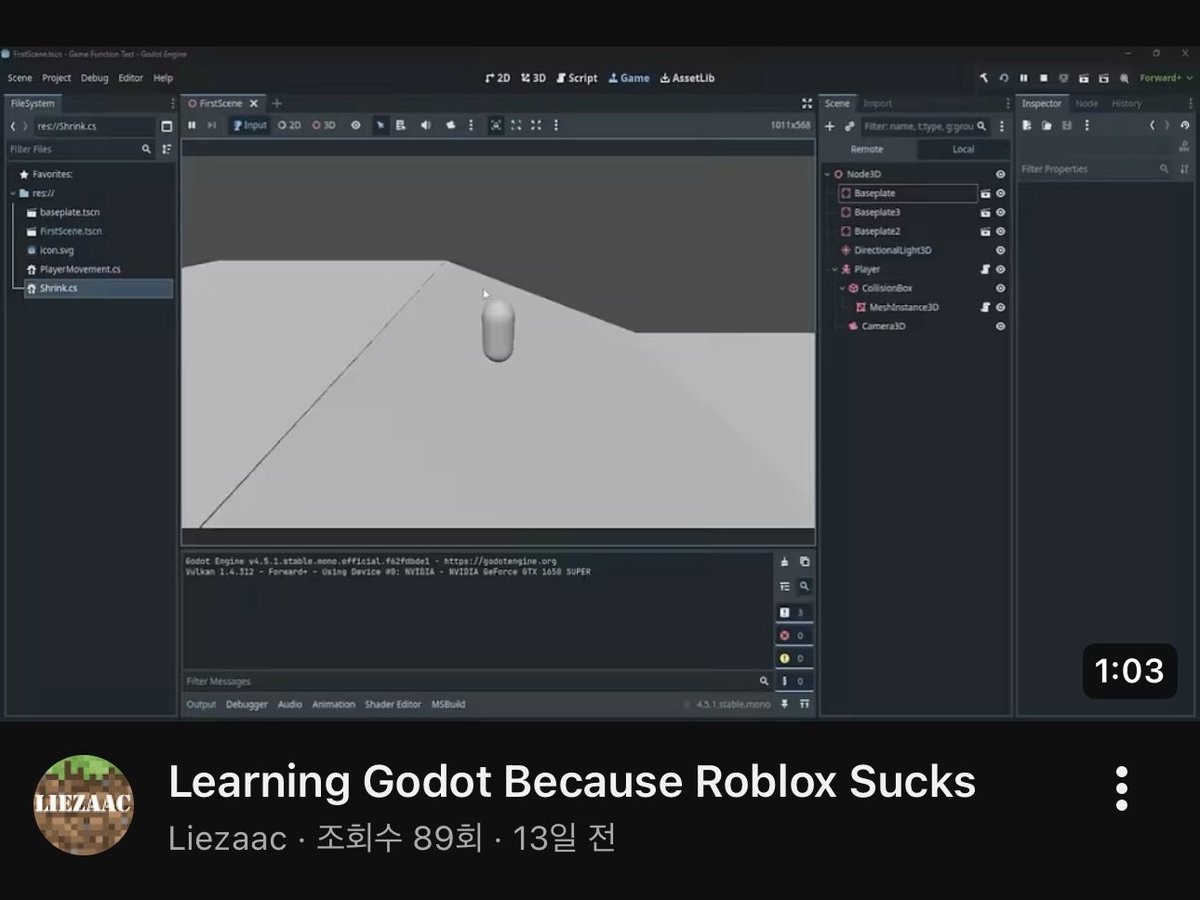Click the reload played scene icon
The height and width of the screenshot is (900, 1200).
[1004, 78]
